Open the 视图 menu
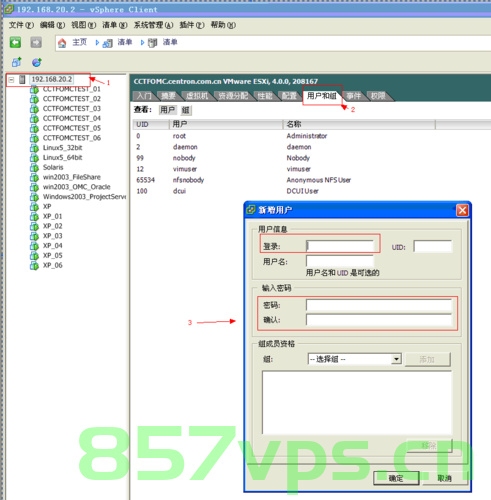This screenshot has width=491, height=500. click(83, 25)
